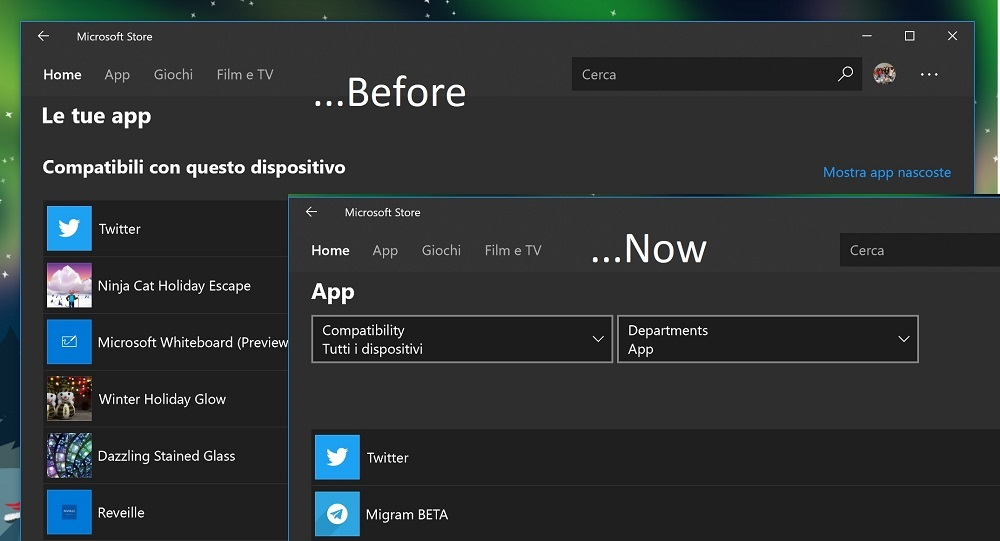Expand the Departments dropdown in Now window
1000x541 pixels.
pos(768,339)
